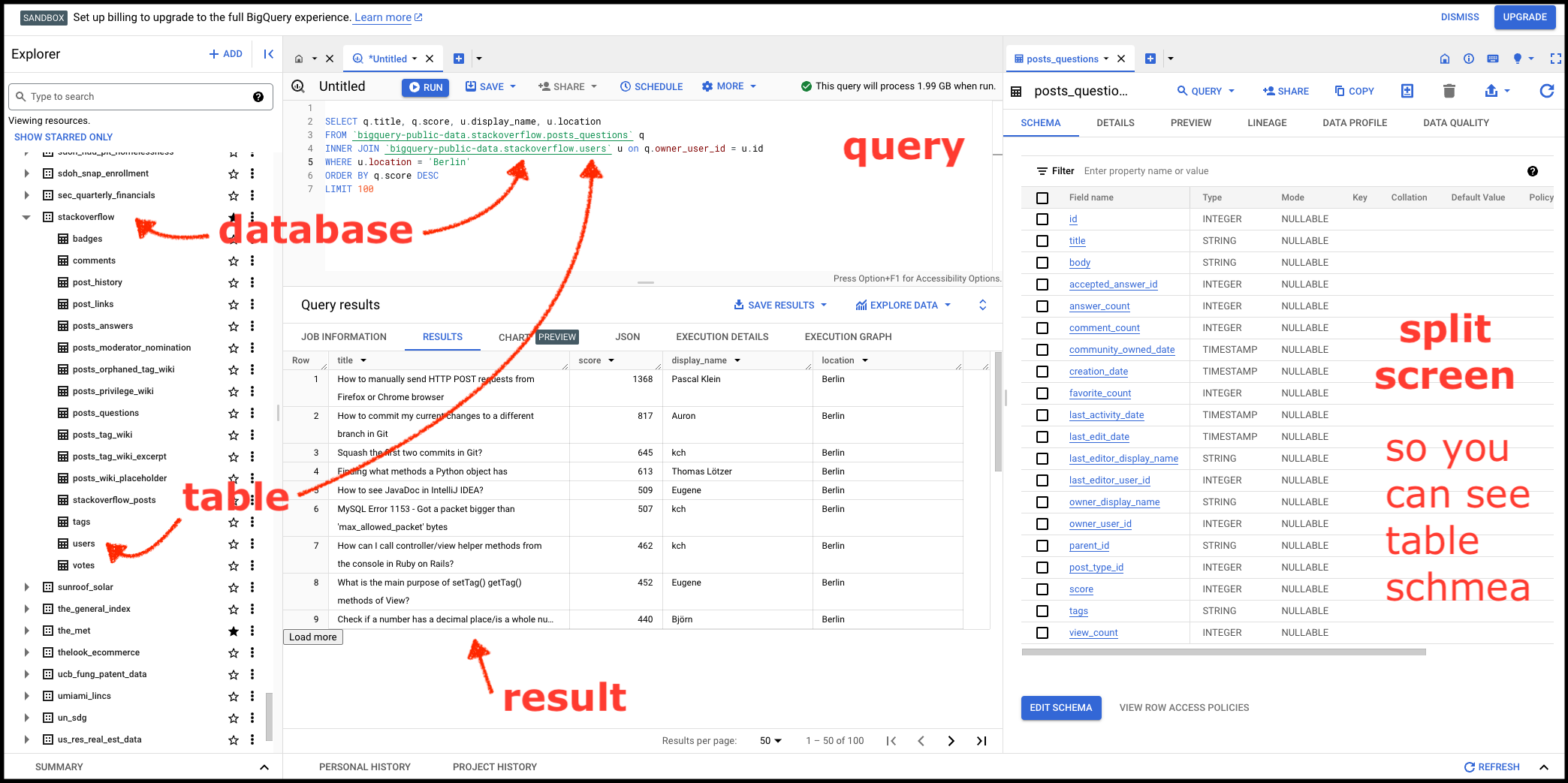
Task: Check the score field checkbox
Action: (1042, 590)
